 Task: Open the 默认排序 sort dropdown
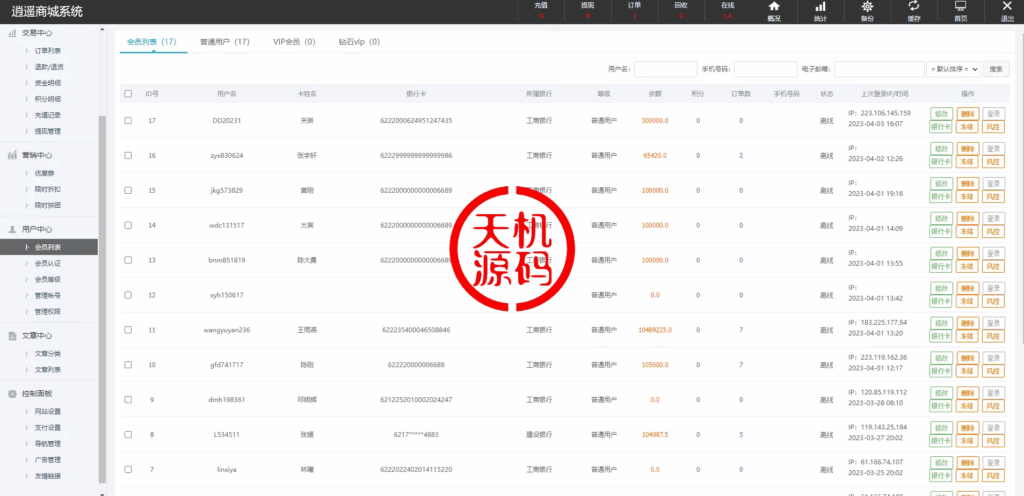pyautogui.click(x=953, y=69)
